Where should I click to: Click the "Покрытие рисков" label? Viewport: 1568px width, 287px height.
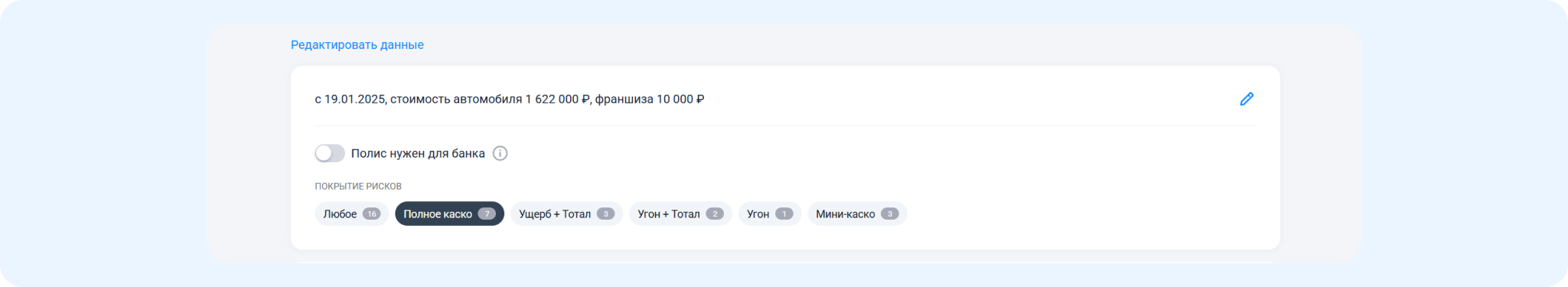tap(358, 186)
